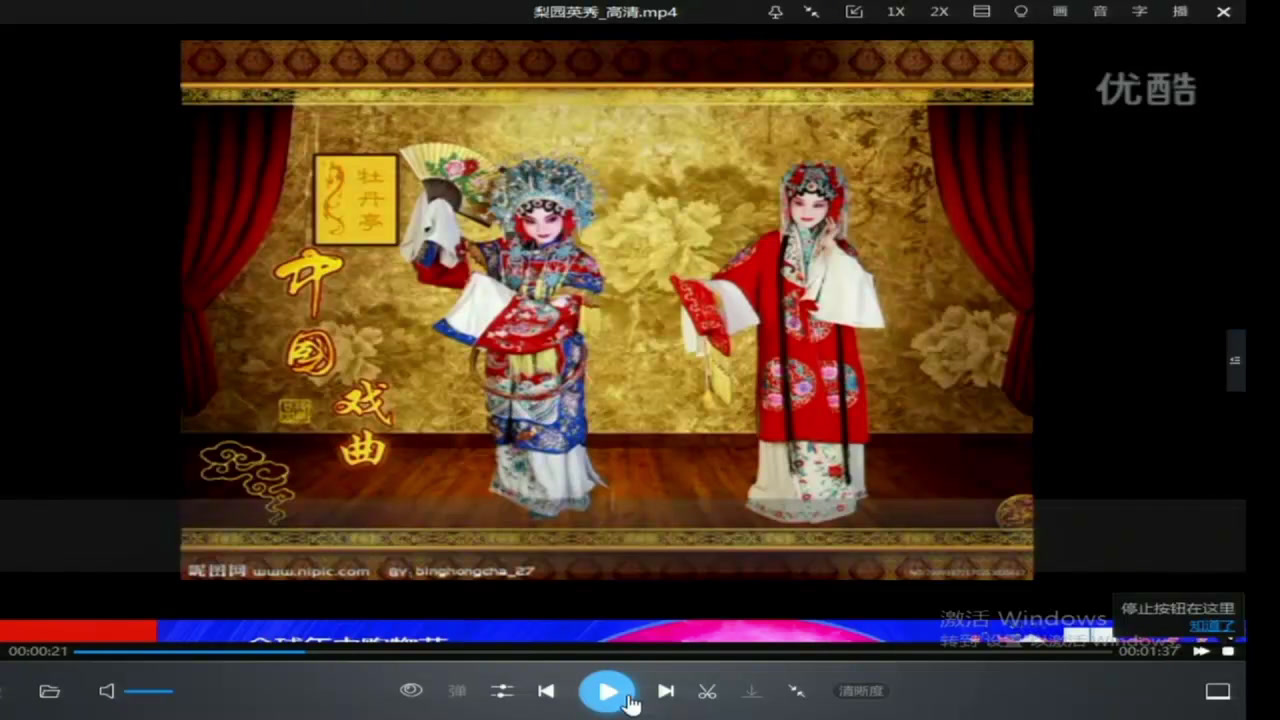Click the 知道了 link in tooltip

pyautogui.click(x=1211, y=626)
